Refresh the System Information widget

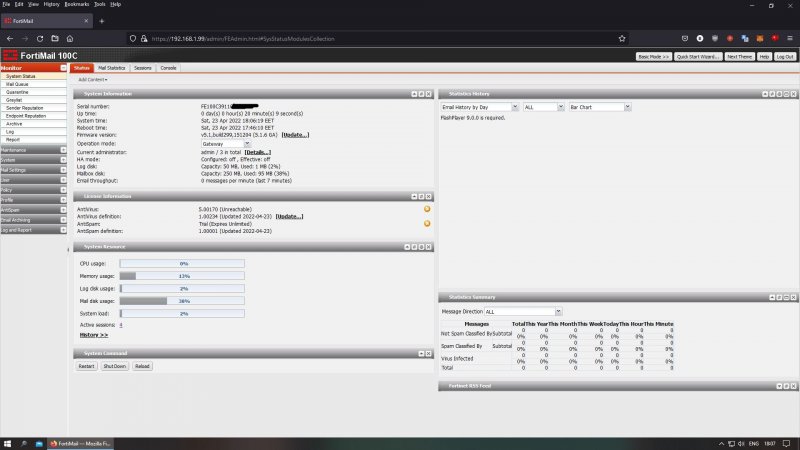pyautogui.click(x=421, y=94)
